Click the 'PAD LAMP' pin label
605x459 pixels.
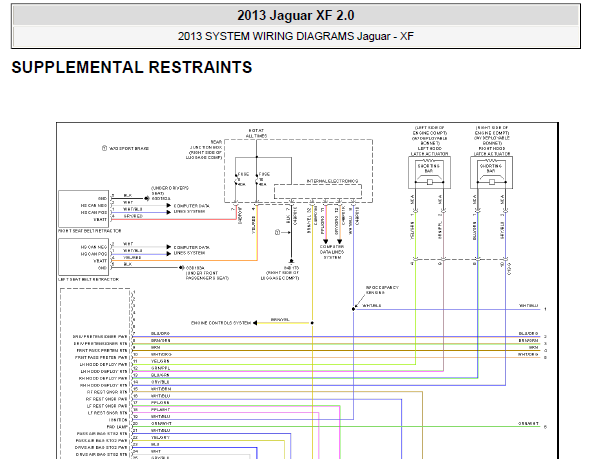tap(117, 427)
